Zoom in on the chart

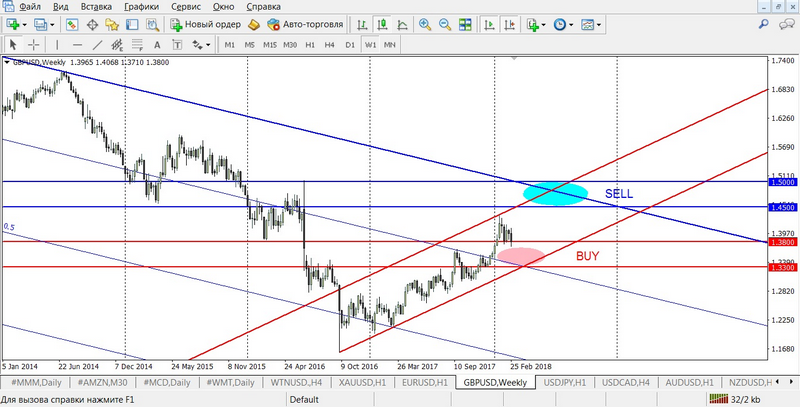tap(426, 24)
